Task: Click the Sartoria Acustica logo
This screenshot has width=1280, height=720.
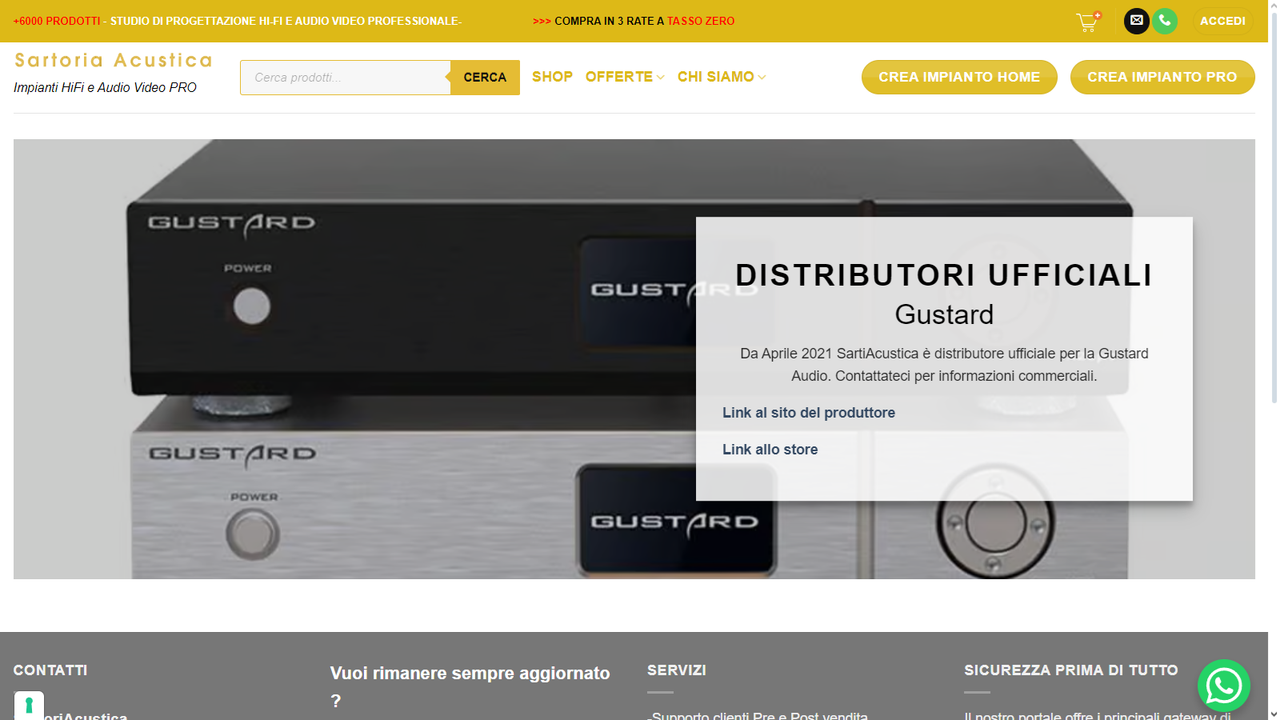Action: (x=113, y=60)
